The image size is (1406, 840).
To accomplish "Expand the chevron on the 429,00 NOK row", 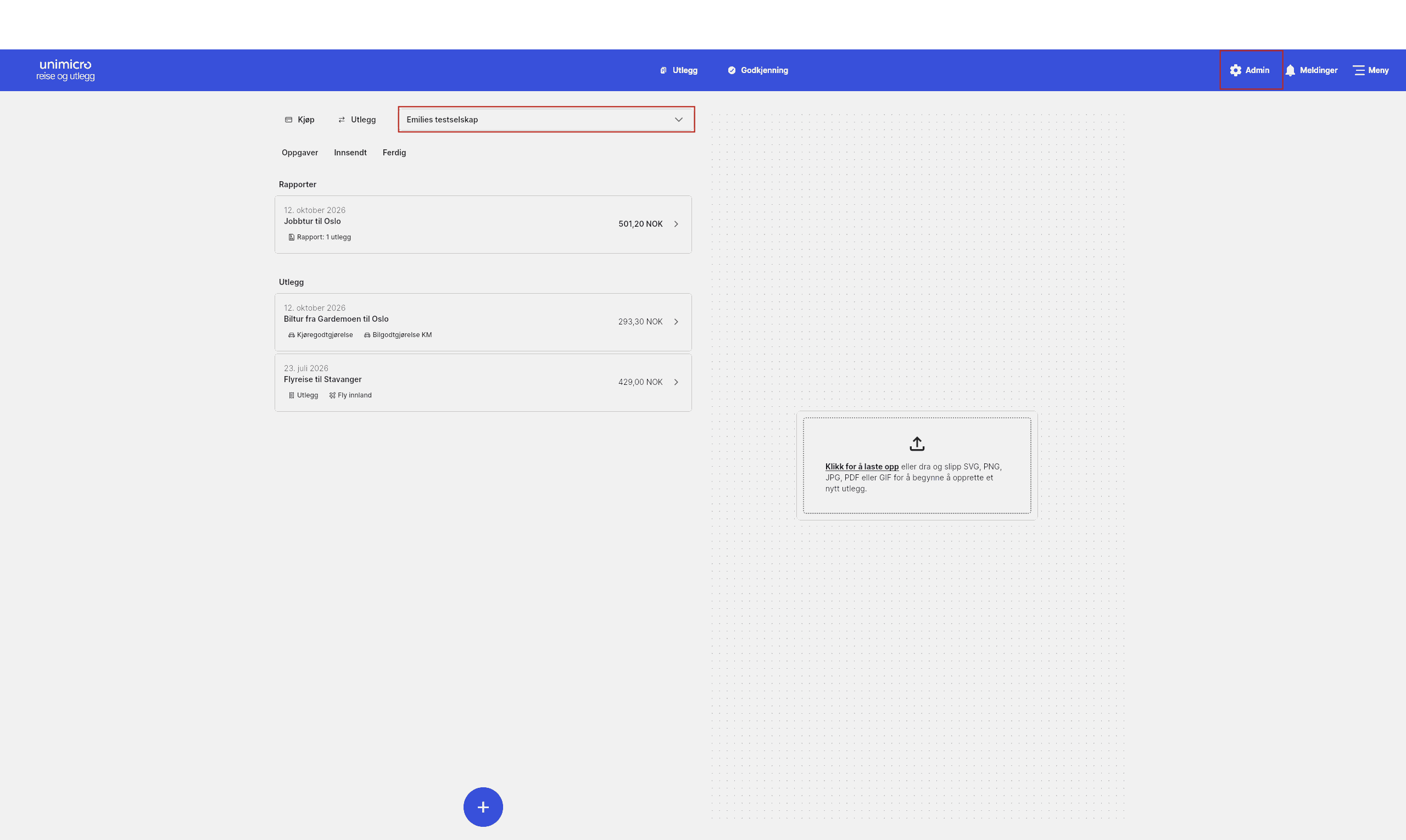I will coord(676,382).
